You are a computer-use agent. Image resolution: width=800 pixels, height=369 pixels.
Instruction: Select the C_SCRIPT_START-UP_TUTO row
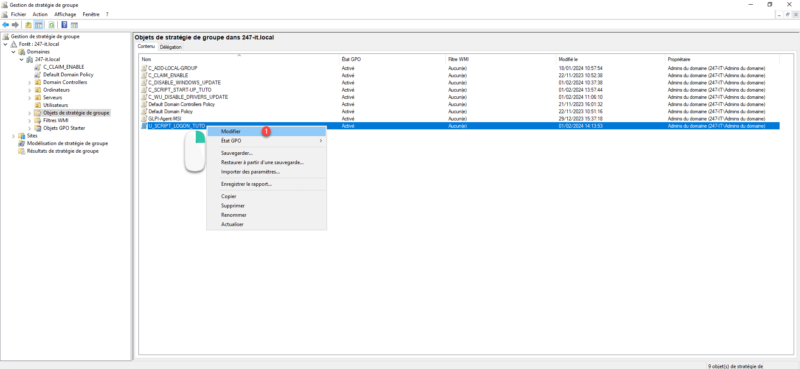click(459, 89)
